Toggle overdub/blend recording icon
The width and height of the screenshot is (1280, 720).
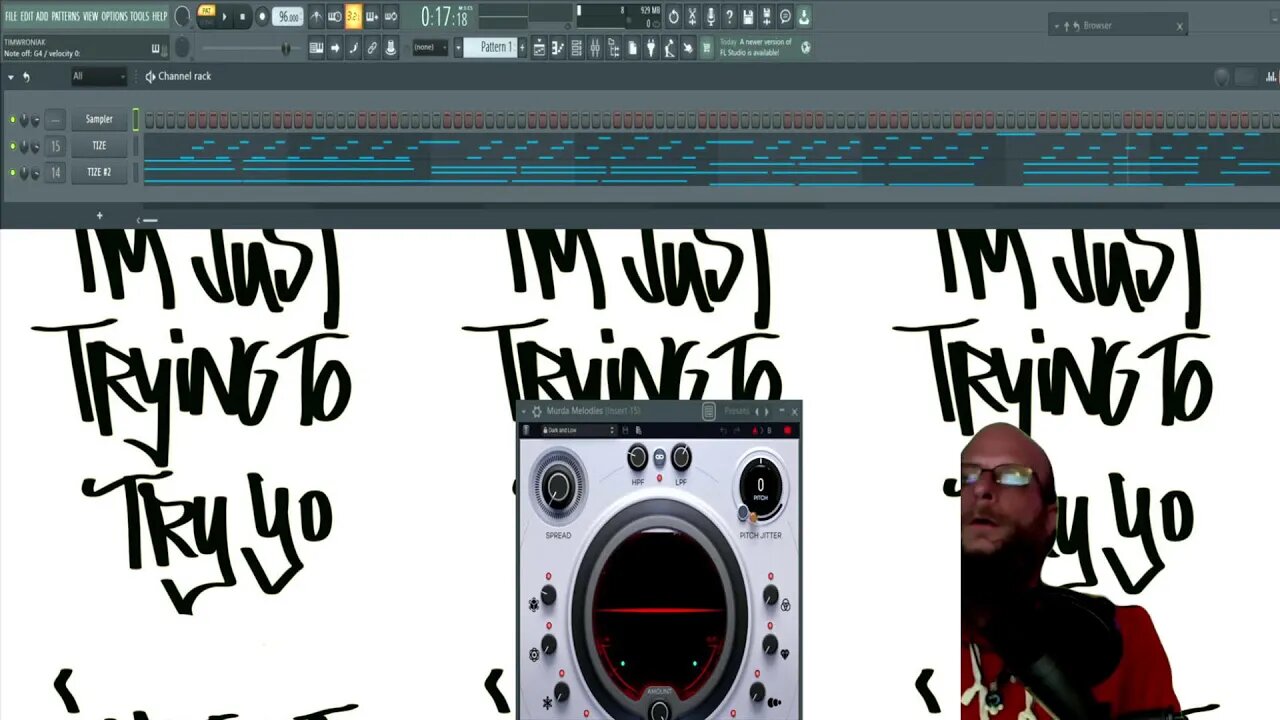pyautogui.click(x=372, y=17)
